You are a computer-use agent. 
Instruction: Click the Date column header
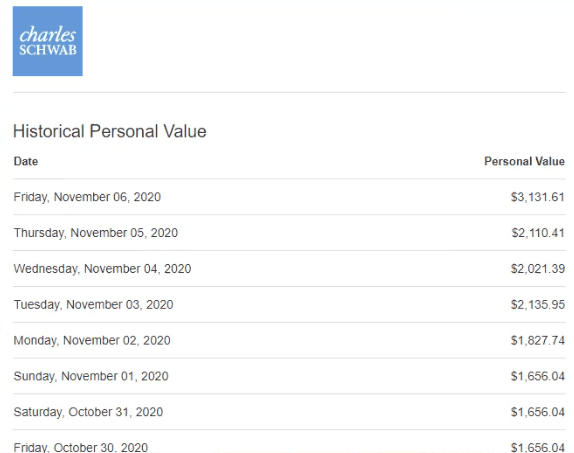[x=26, y=161]
